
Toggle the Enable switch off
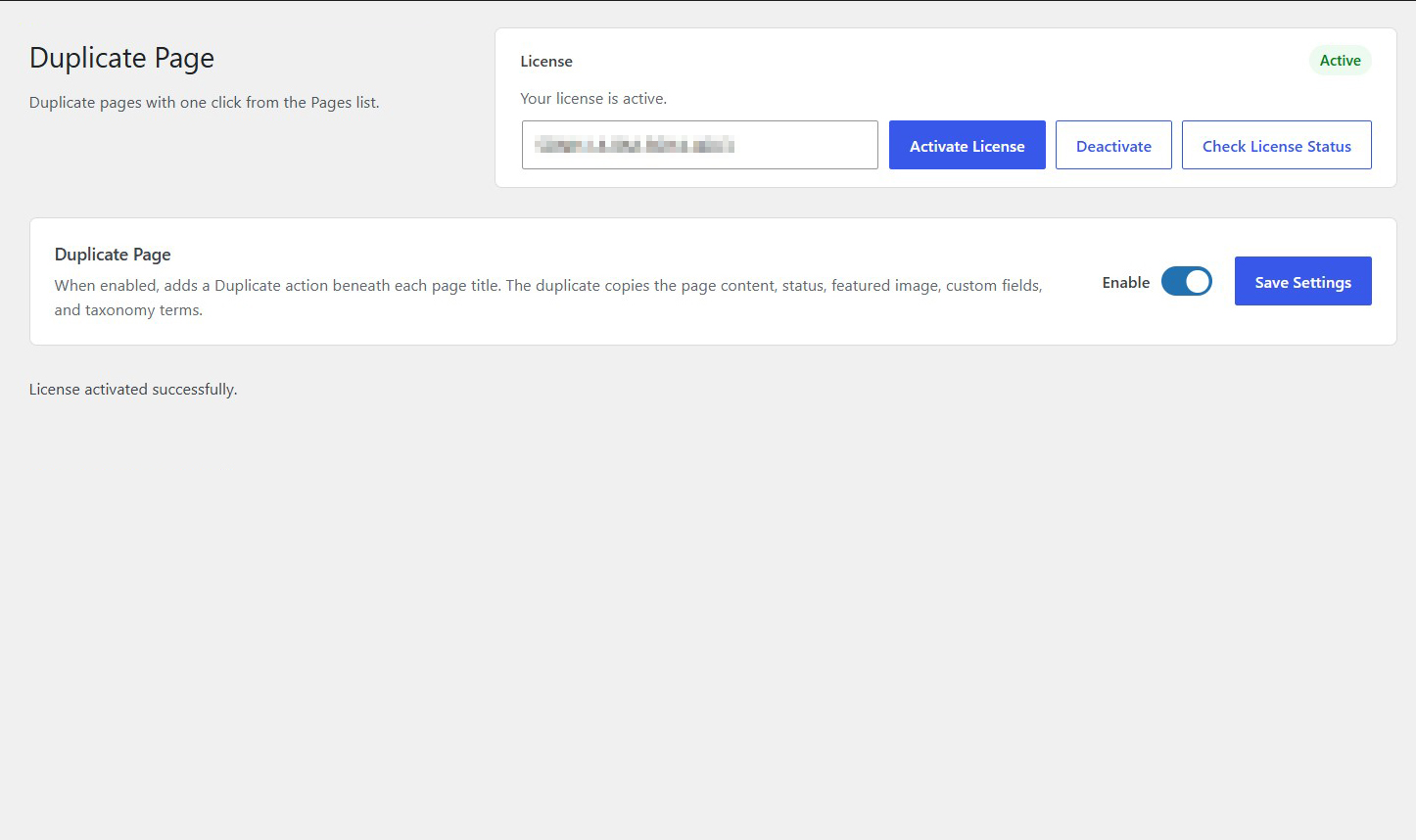(1186, 281)
